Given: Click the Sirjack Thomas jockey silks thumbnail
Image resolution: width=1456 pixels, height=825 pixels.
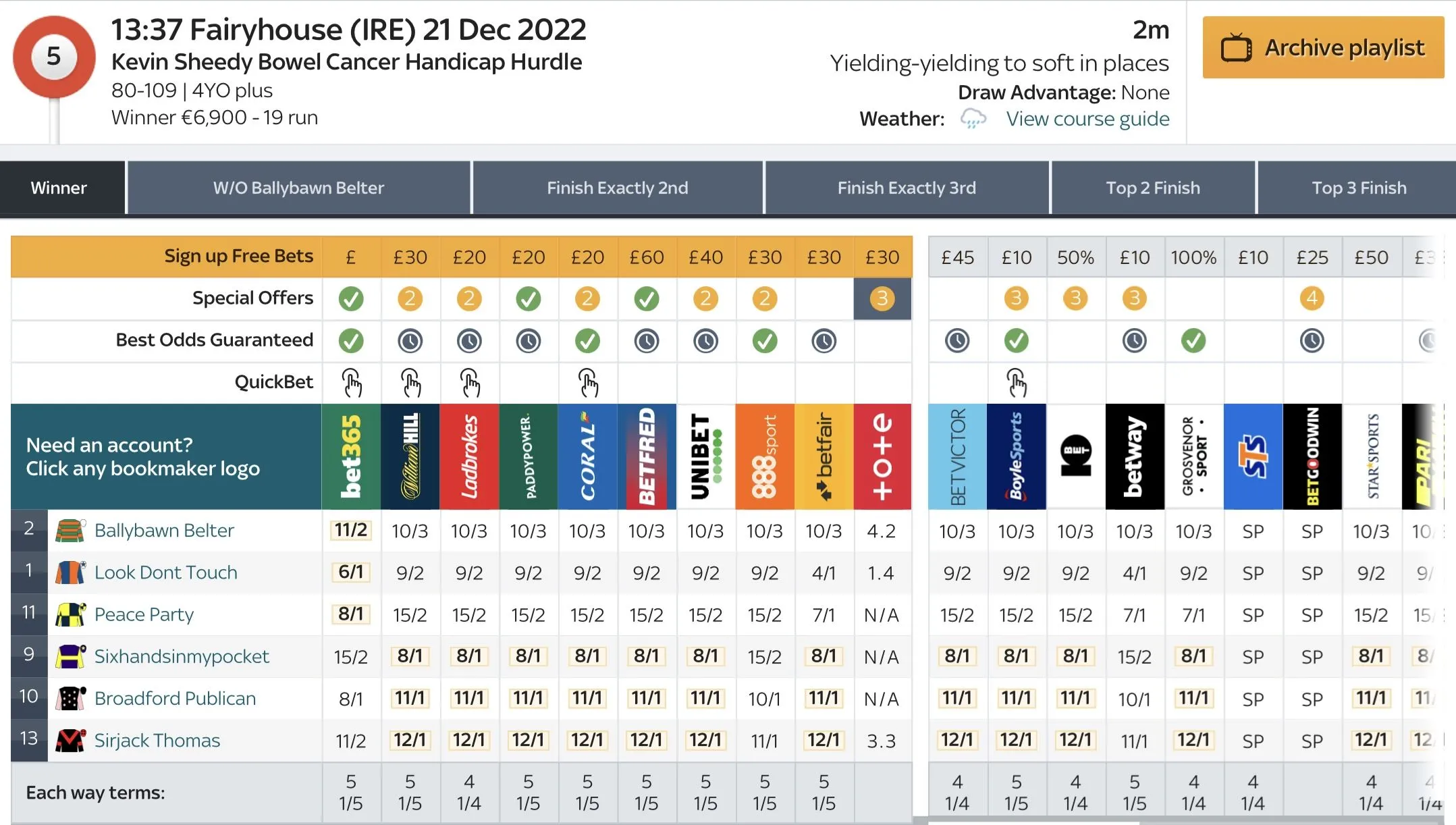Looking at the screenshot, I should point(70,741).
